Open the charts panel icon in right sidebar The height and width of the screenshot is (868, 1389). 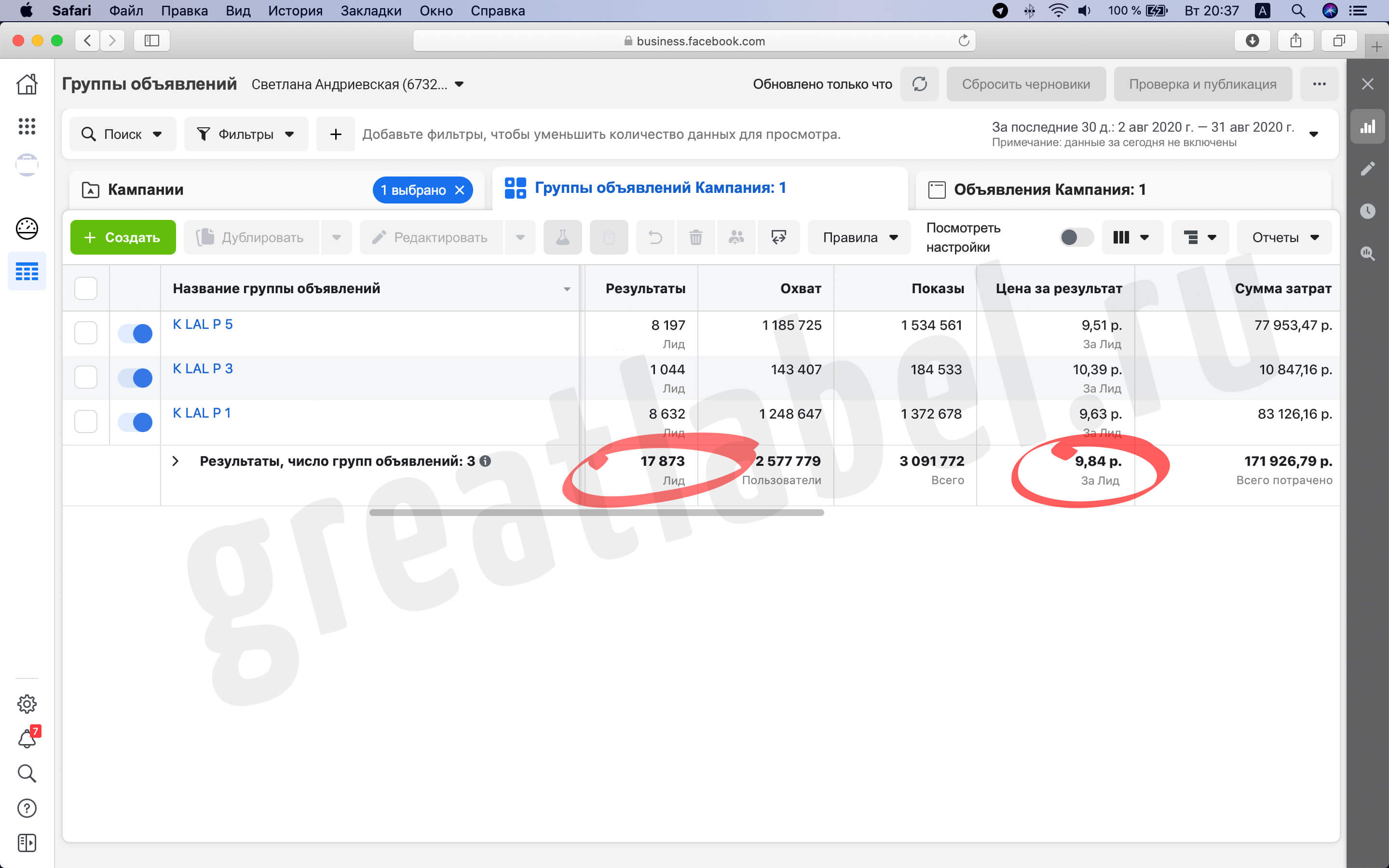(1368, 126)
